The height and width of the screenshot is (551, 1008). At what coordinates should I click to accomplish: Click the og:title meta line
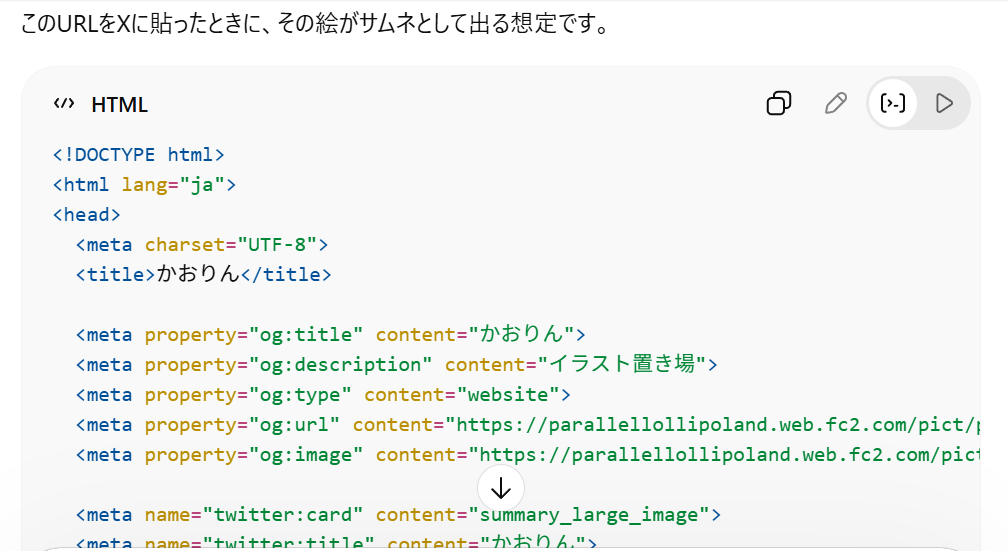330,334
